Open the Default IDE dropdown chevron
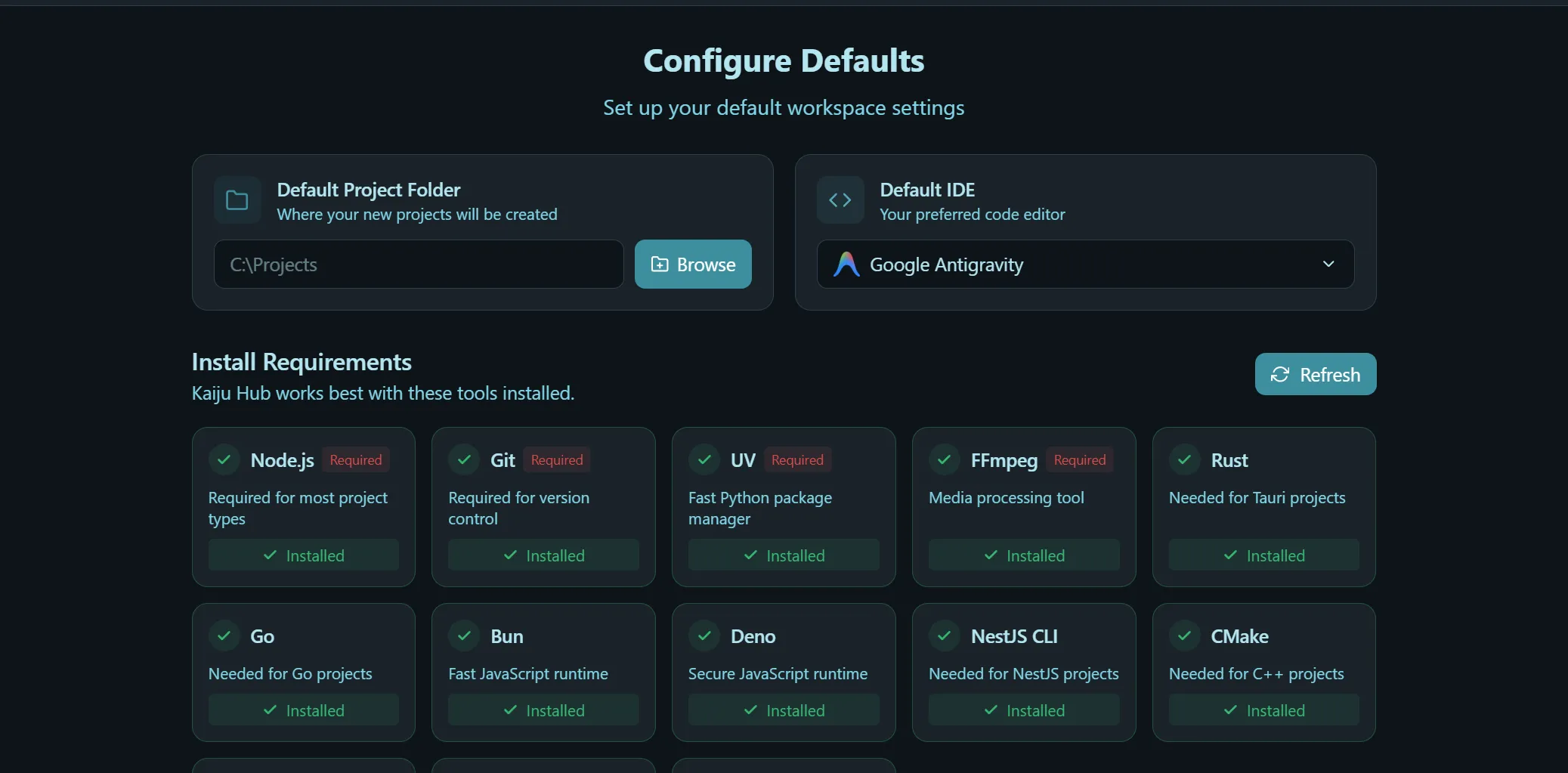 1328,264
